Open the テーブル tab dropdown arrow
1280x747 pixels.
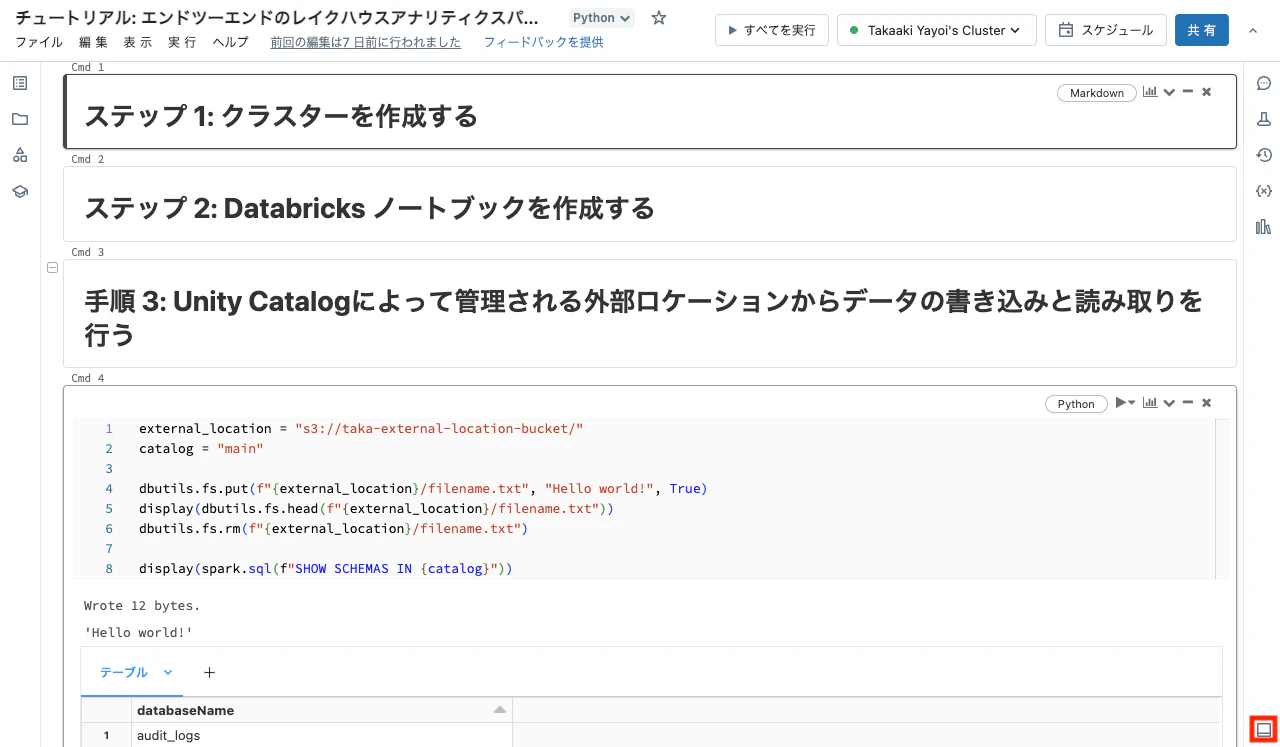coord(167,672)
